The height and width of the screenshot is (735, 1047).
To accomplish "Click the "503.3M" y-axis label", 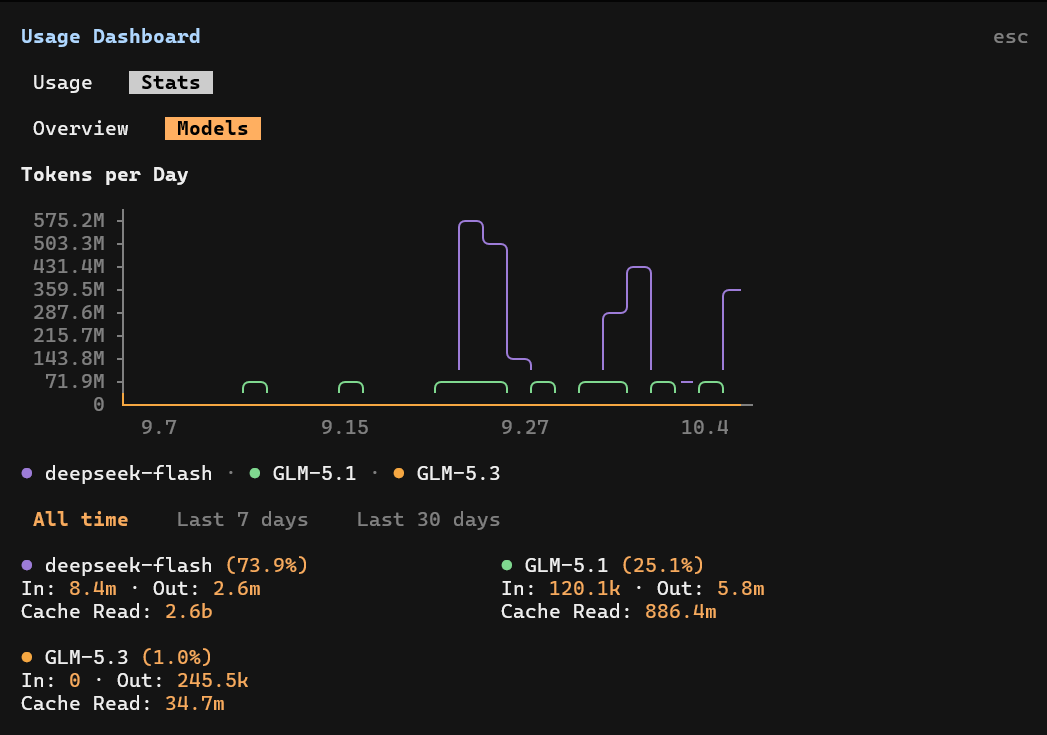I will tap(69, 243).
